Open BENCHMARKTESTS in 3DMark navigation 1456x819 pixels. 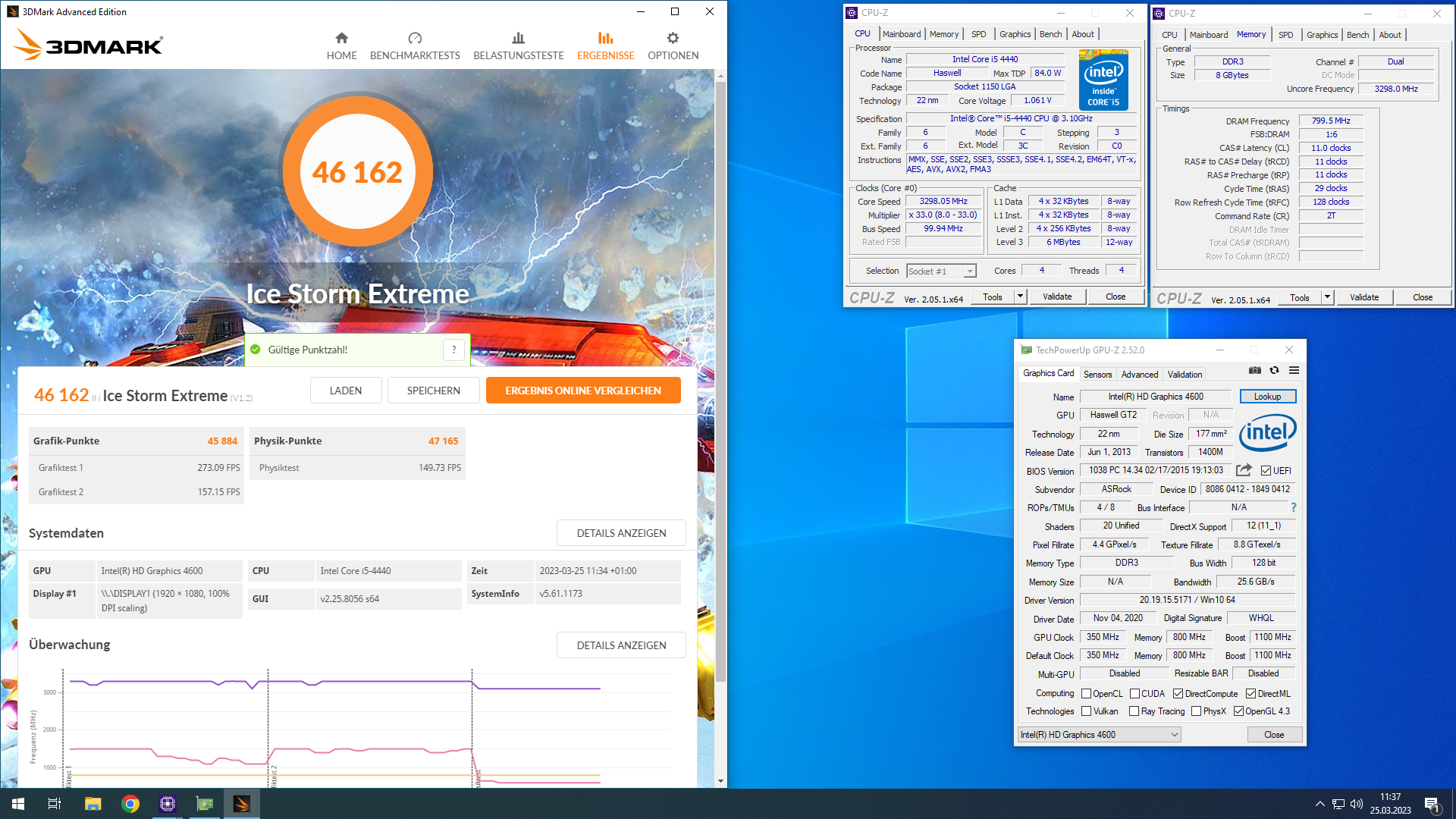click(415, 46)
